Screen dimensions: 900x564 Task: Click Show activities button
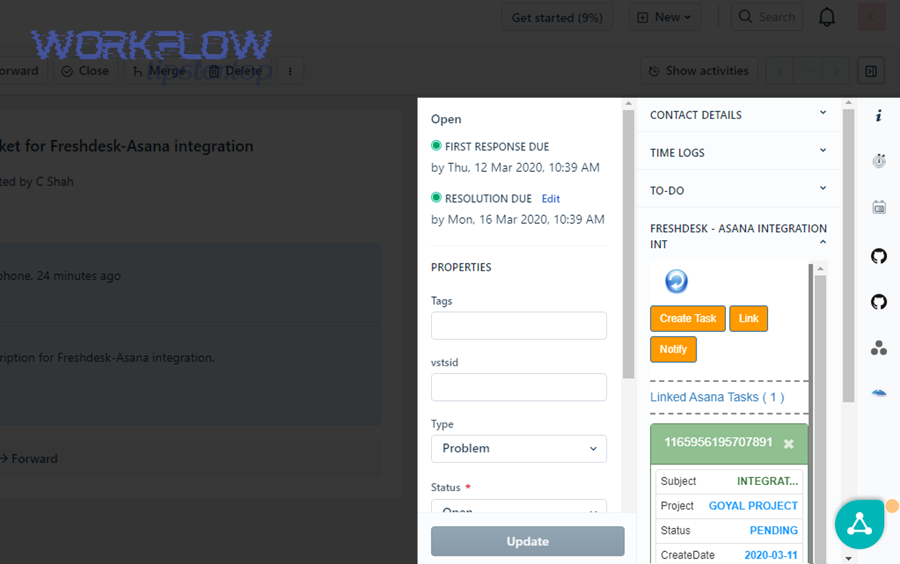click(699, 71)
